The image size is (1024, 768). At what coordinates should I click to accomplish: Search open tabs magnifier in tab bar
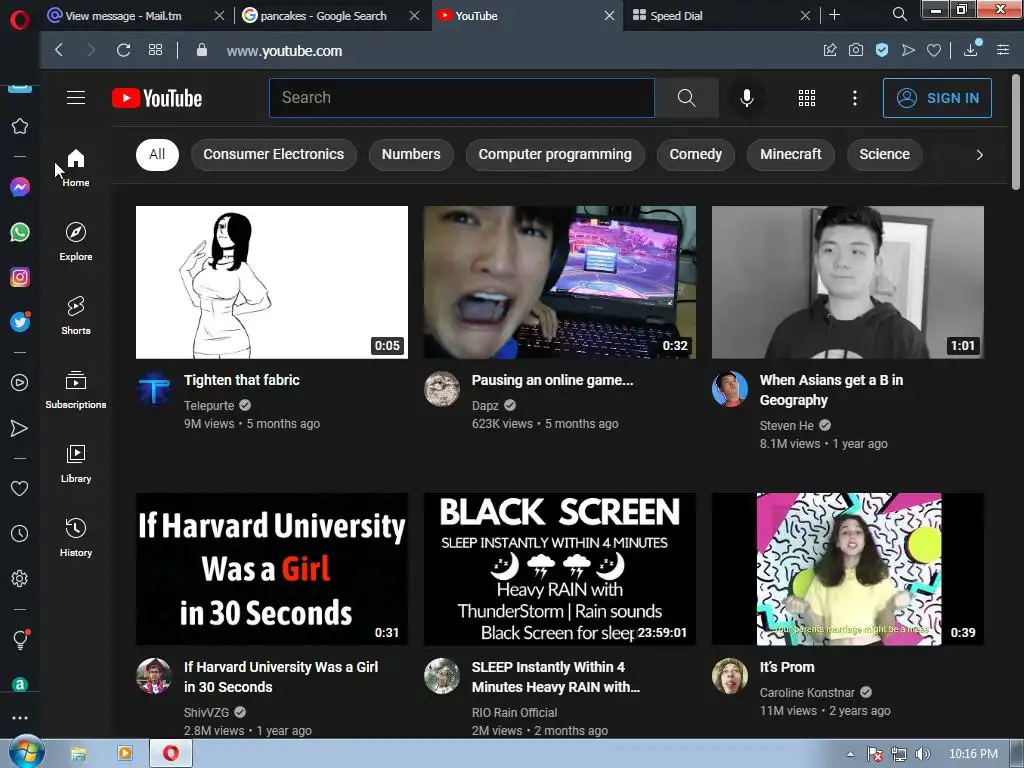tap(899, 14)
